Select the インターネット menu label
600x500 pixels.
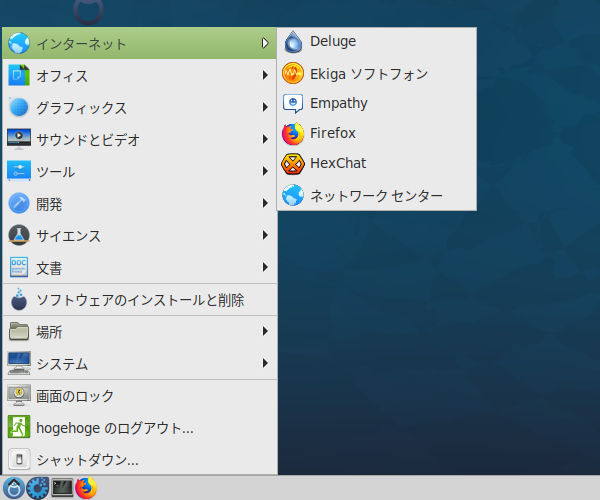tap(81, 44)
